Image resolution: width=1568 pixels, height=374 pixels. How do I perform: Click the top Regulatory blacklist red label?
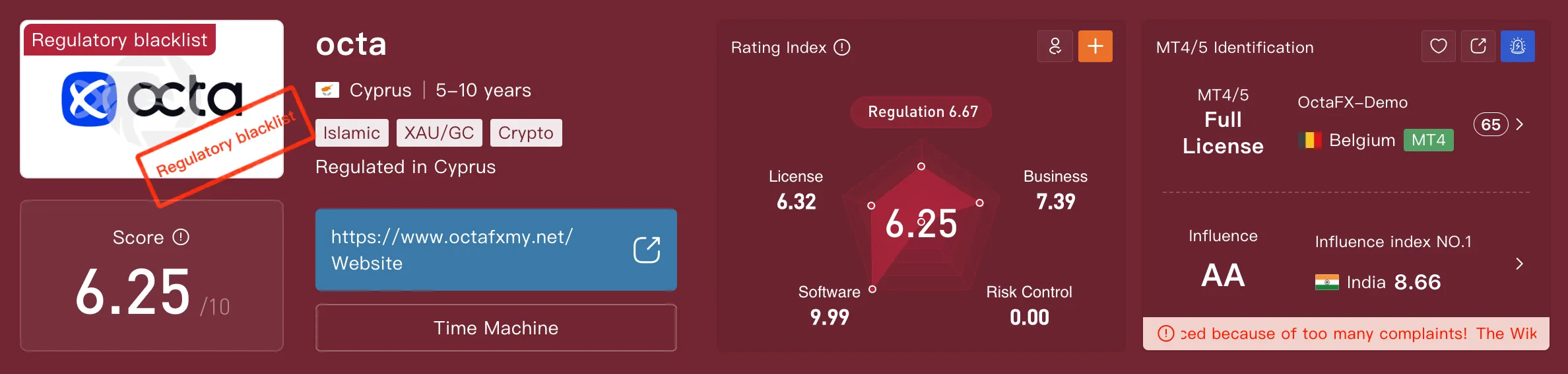[119, 40]
